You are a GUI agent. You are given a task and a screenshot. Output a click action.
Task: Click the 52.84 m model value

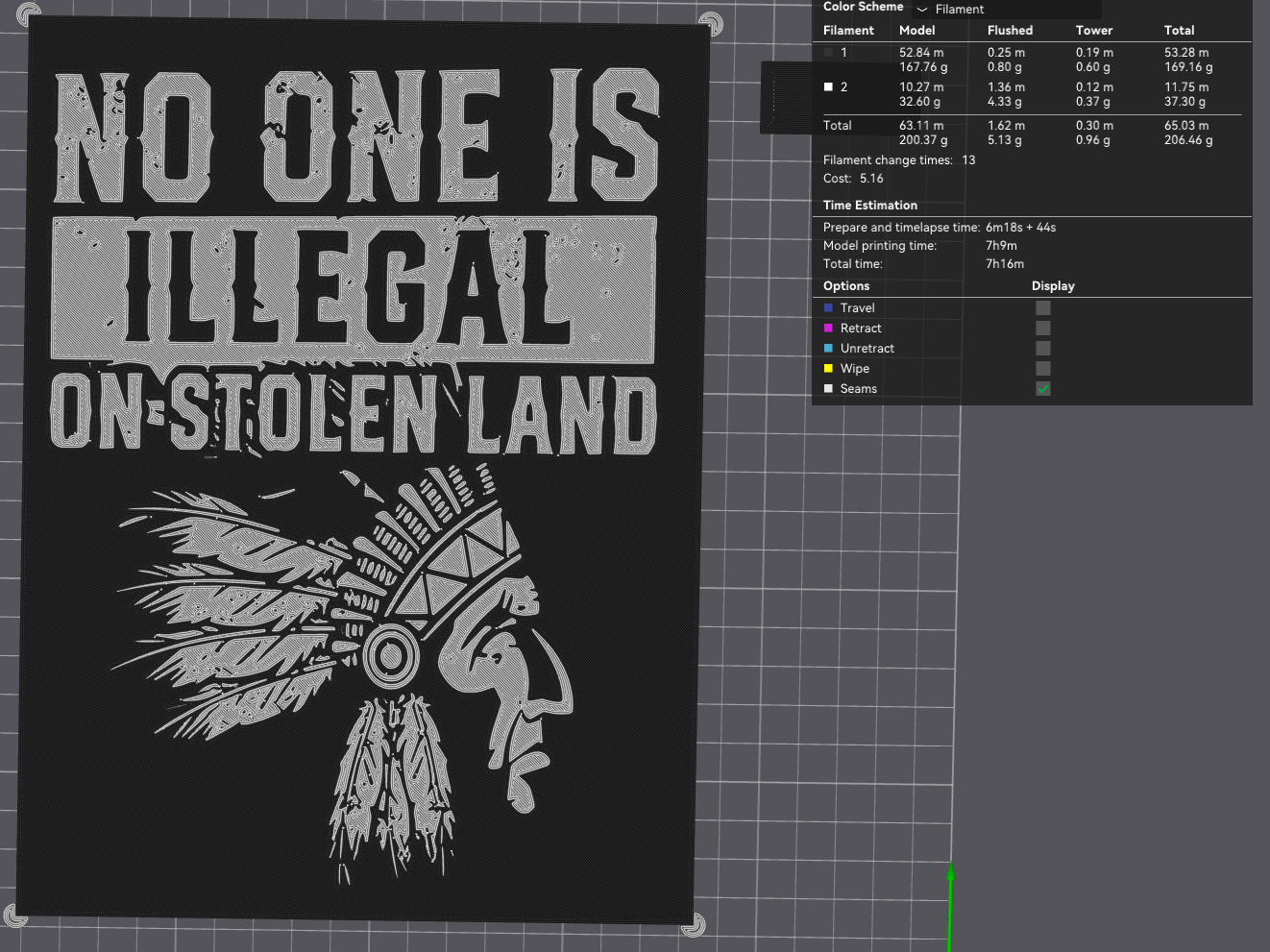(x=921, y=53)
